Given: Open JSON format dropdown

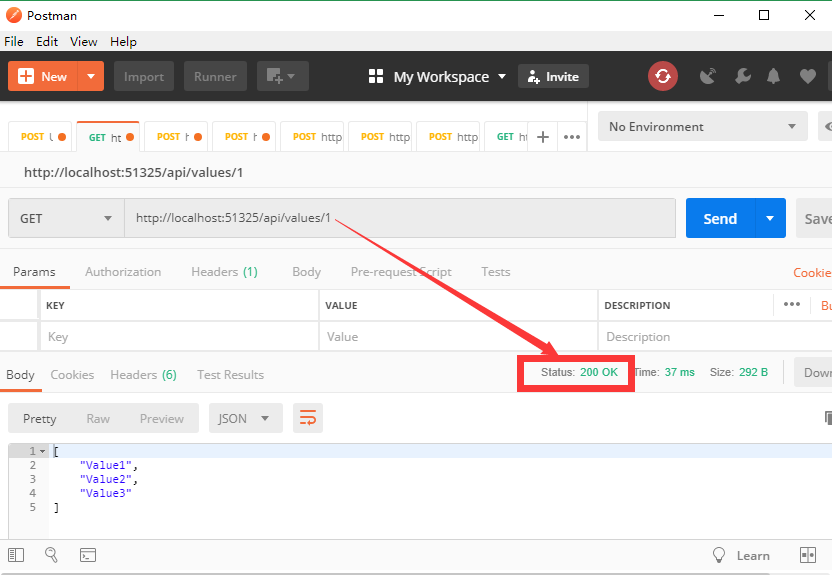Looking at the screenshot, I should coord(245,418).
